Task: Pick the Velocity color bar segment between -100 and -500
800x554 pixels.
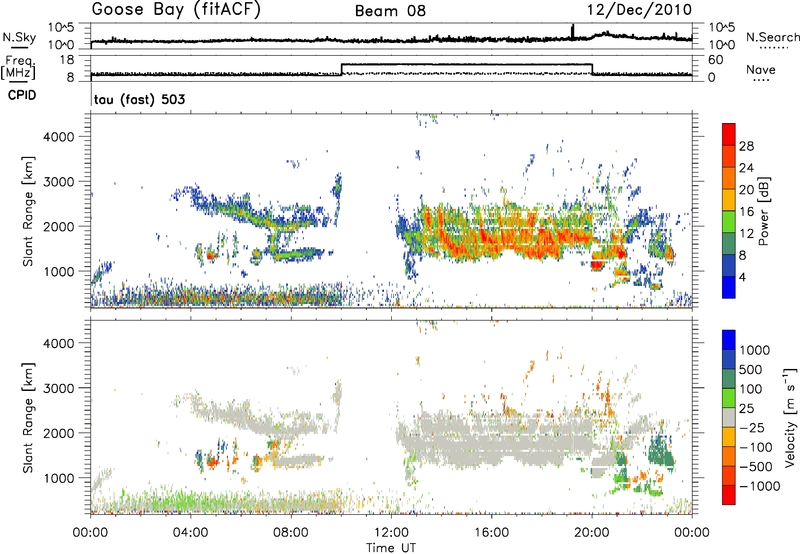Action: (x=729, y=456)
